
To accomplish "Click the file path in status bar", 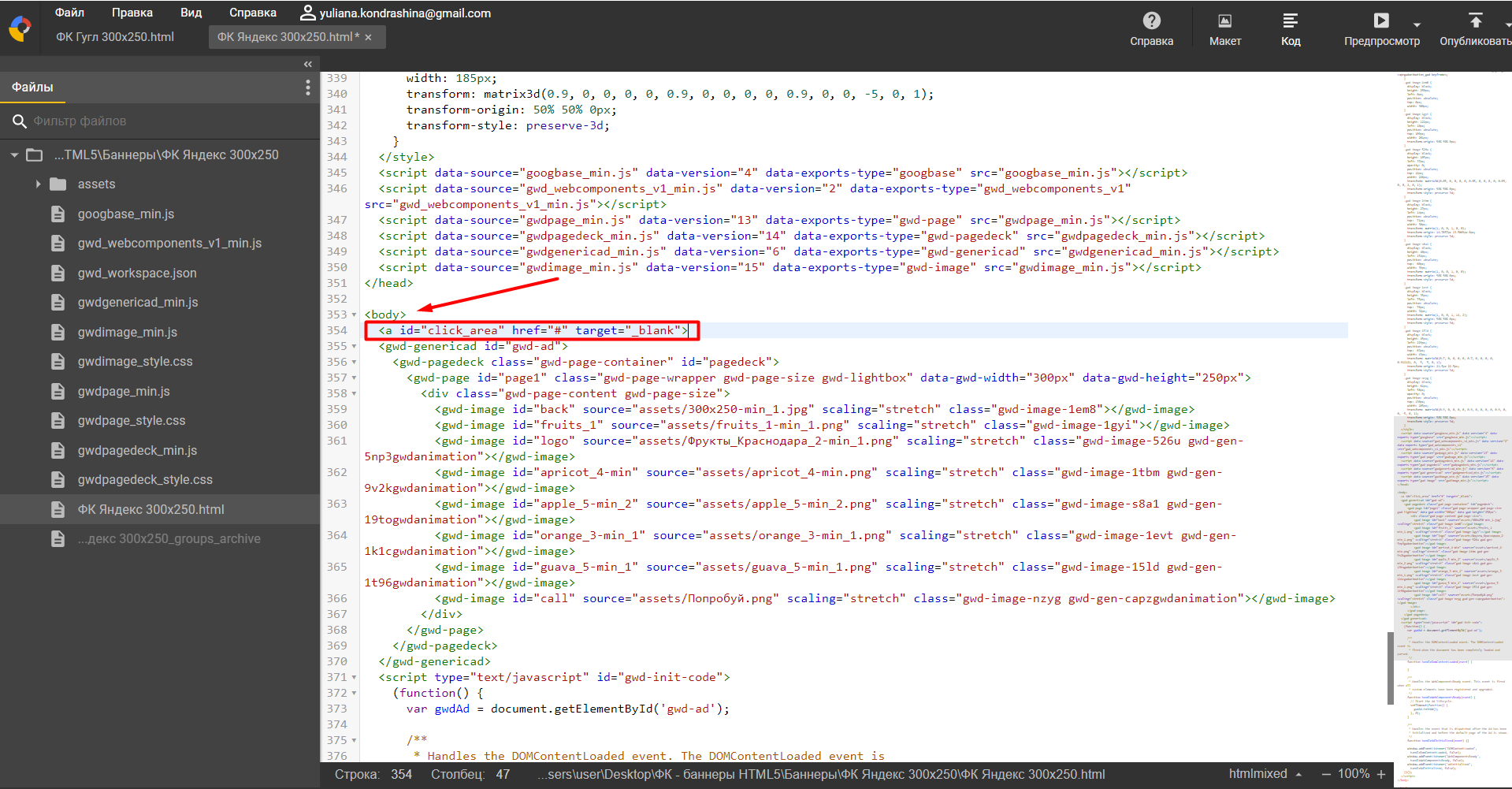I will (x=822, y=775).
